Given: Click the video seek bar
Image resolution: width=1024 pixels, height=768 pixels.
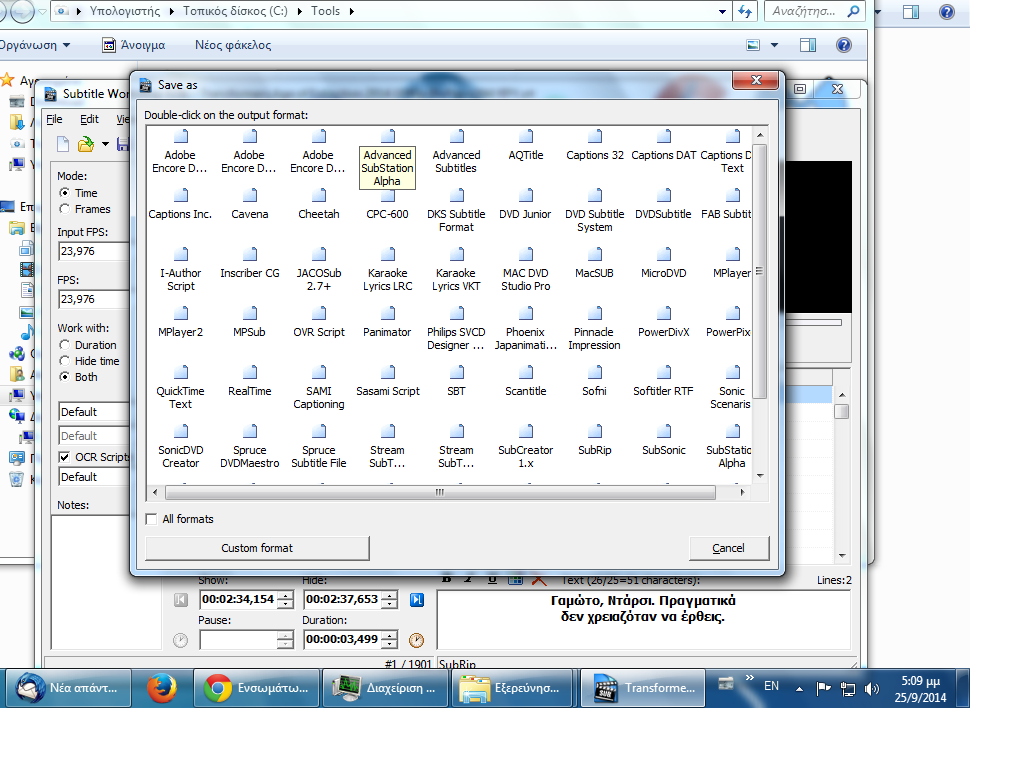Looking at the screenshot, I should pyautogui.click(x=814, y=322).
